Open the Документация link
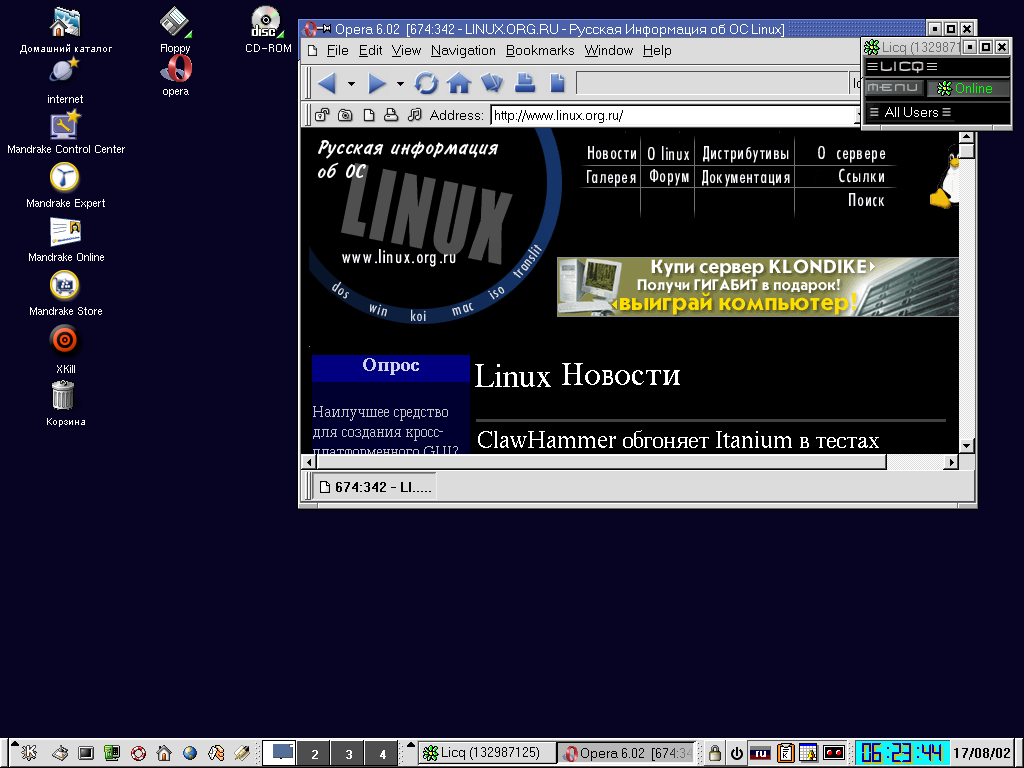 (x=745, y=177)
